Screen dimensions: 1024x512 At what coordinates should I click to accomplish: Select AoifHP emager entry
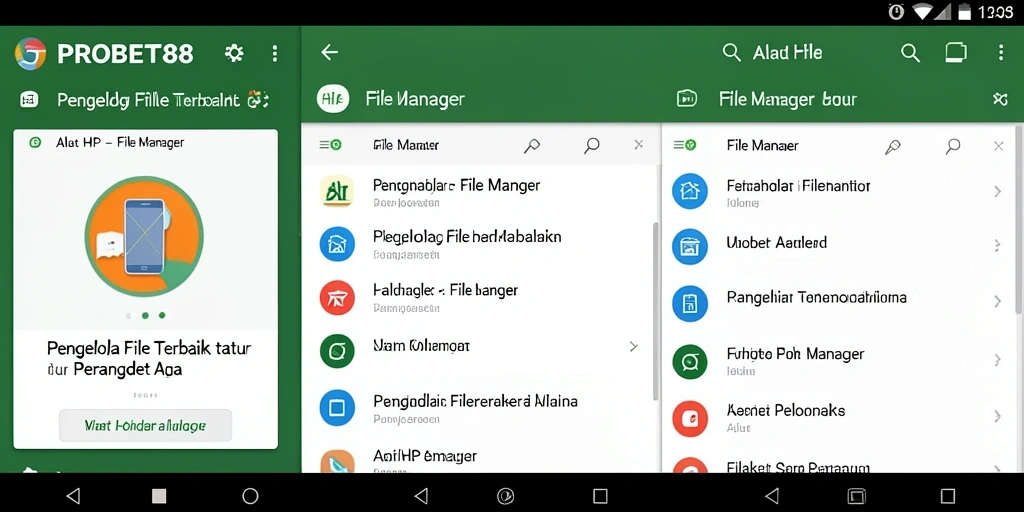click(424, 456)
